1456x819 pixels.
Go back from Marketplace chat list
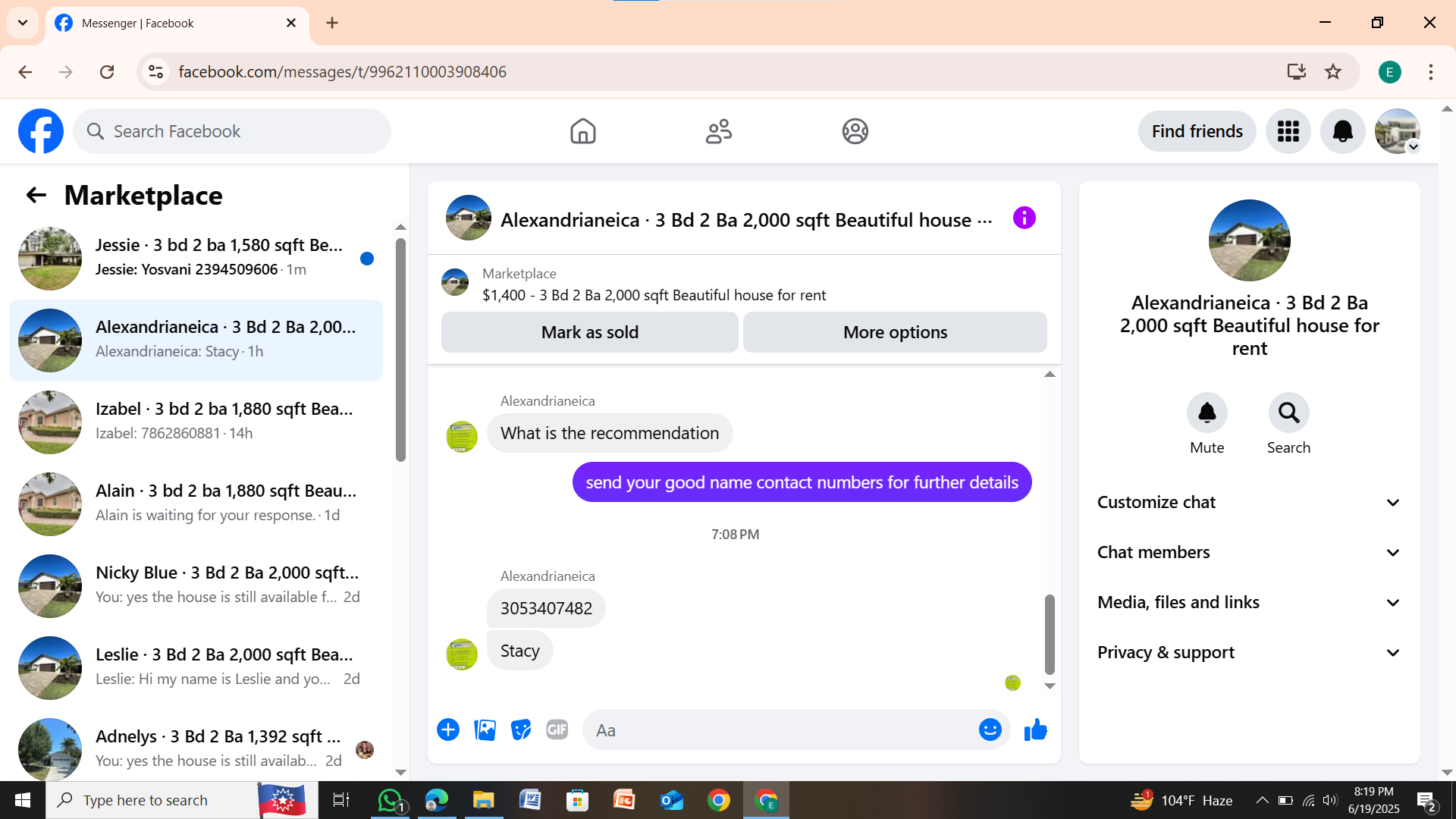pos(36,196)
